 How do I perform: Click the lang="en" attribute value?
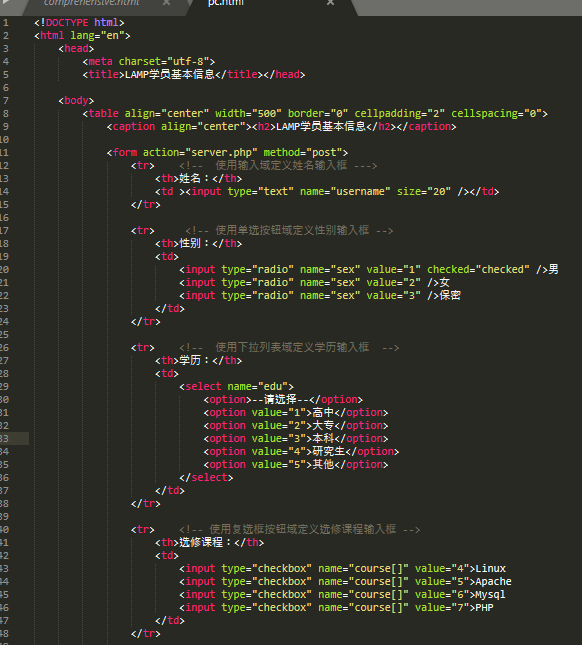(112, 36)
